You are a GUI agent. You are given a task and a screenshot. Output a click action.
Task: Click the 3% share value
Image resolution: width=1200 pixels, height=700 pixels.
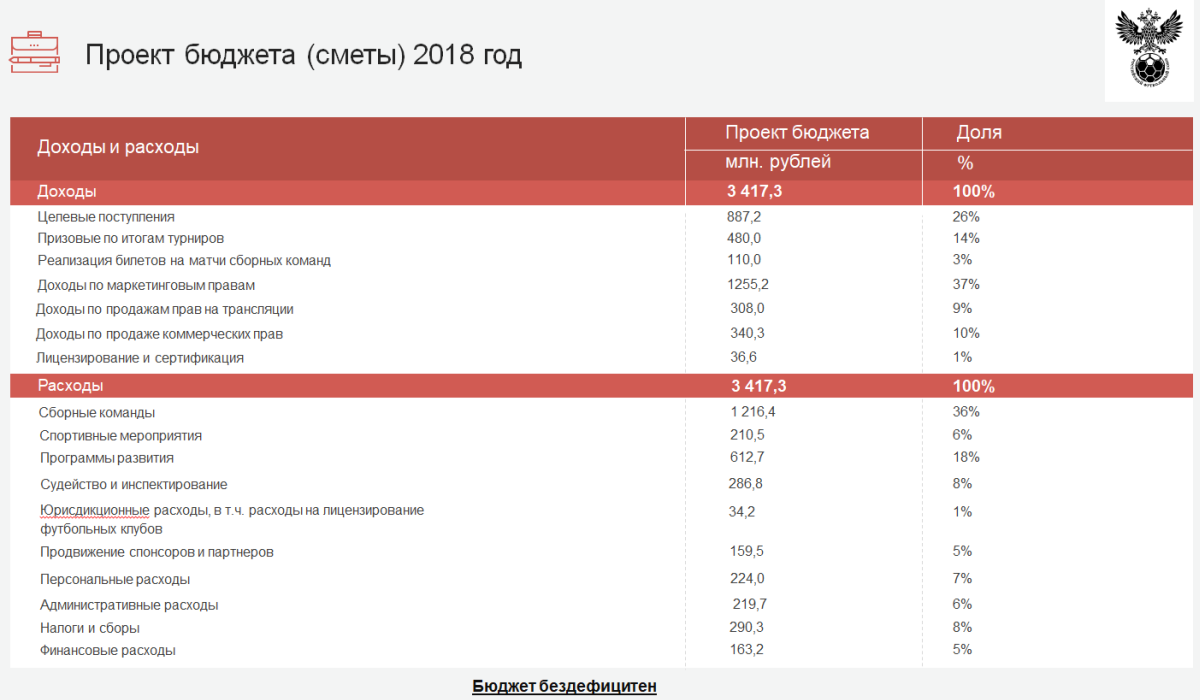coord(962,260)
